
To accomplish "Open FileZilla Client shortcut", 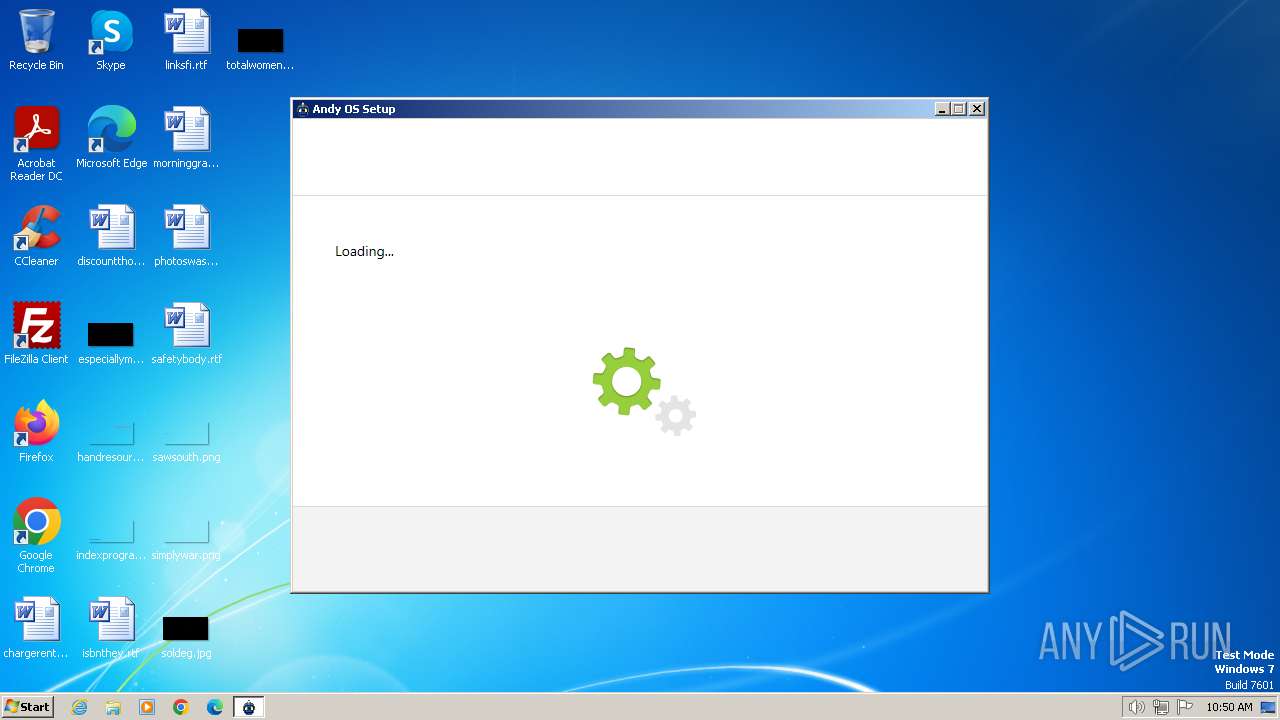I will (x=36, y=333).
